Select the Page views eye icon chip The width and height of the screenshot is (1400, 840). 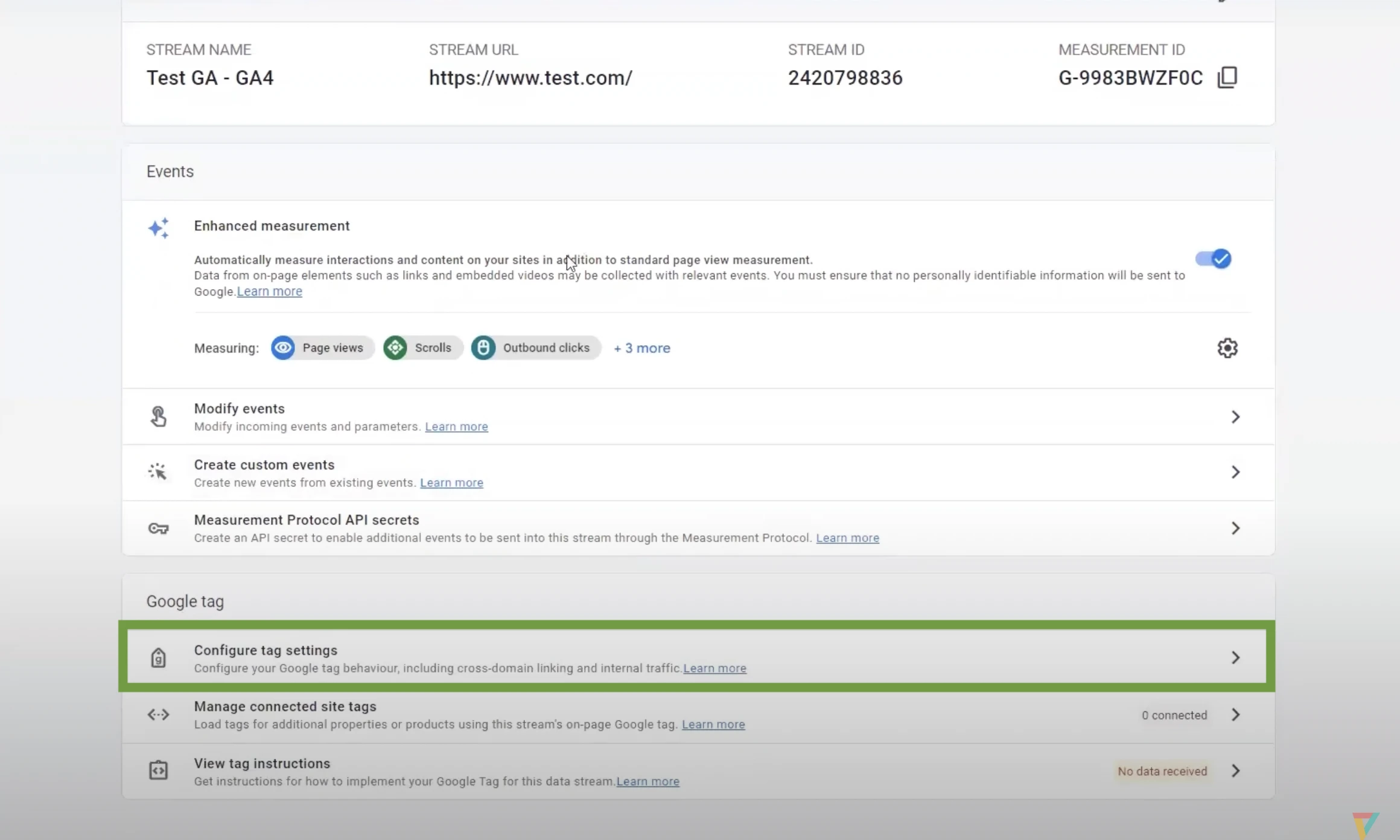(x=323, y=348)
